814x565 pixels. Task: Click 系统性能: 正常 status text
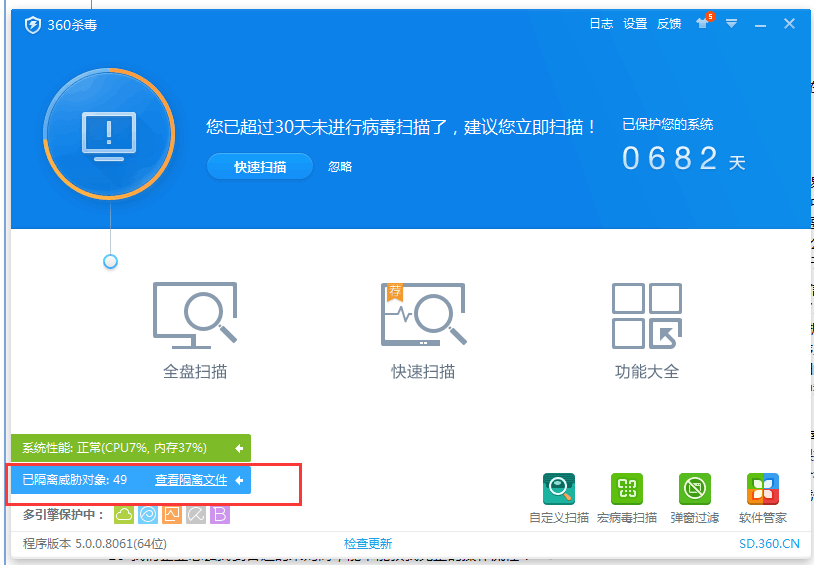pos(114,448)
